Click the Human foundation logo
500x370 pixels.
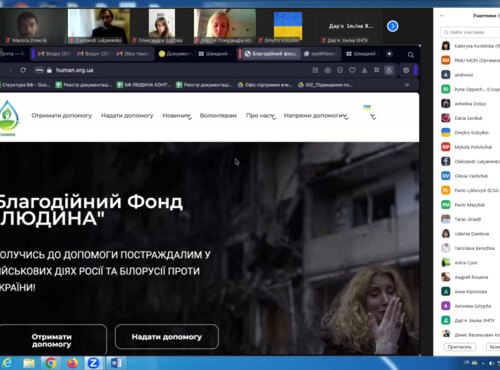click(9, 118)
